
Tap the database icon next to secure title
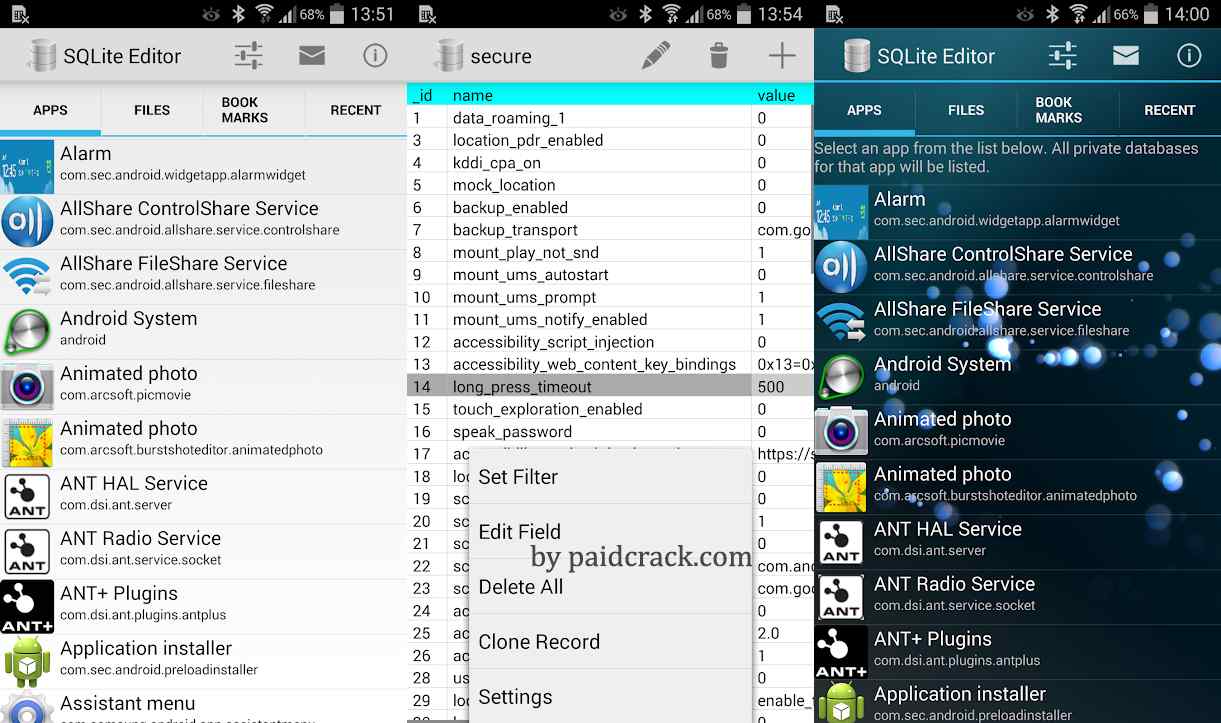point(449,56)
